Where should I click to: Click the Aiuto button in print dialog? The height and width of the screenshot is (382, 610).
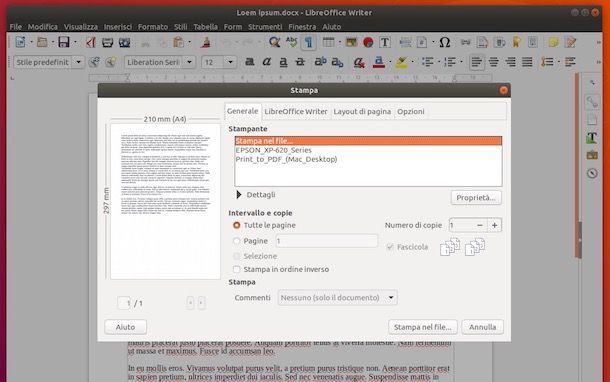pyautogui.click(x=125, y=327)
